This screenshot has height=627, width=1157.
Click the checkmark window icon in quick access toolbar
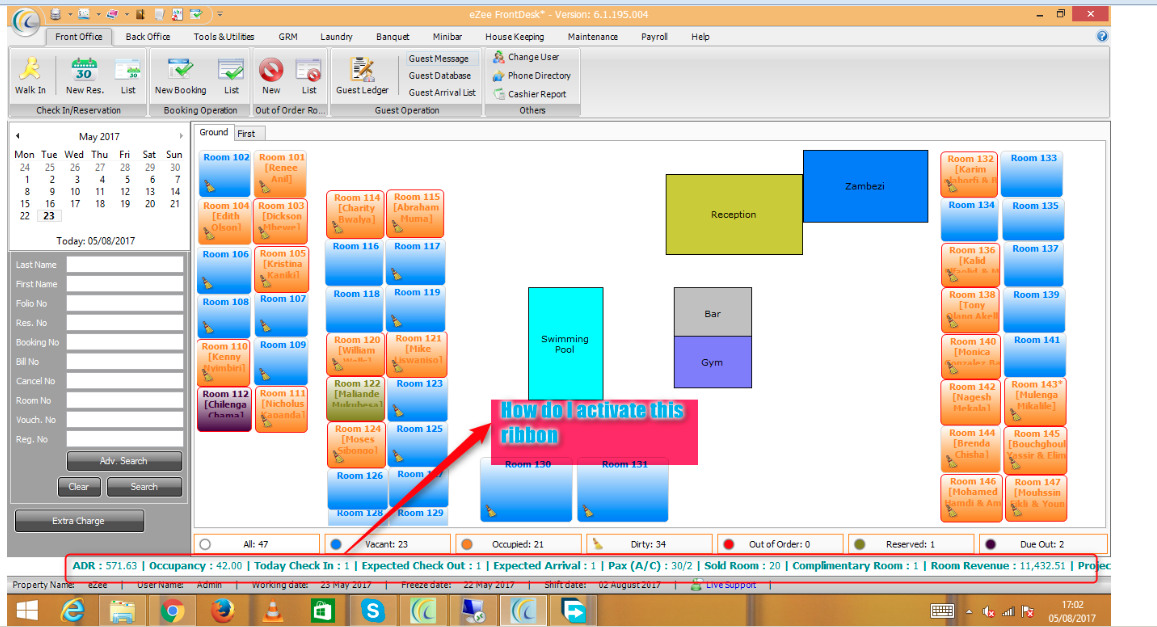(196, 14)
